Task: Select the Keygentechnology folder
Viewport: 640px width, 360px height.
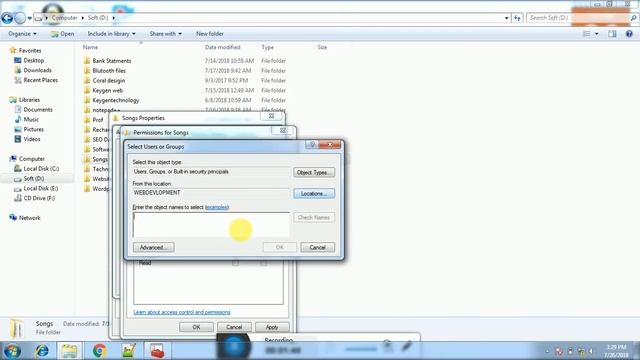Action: point(116,100)
